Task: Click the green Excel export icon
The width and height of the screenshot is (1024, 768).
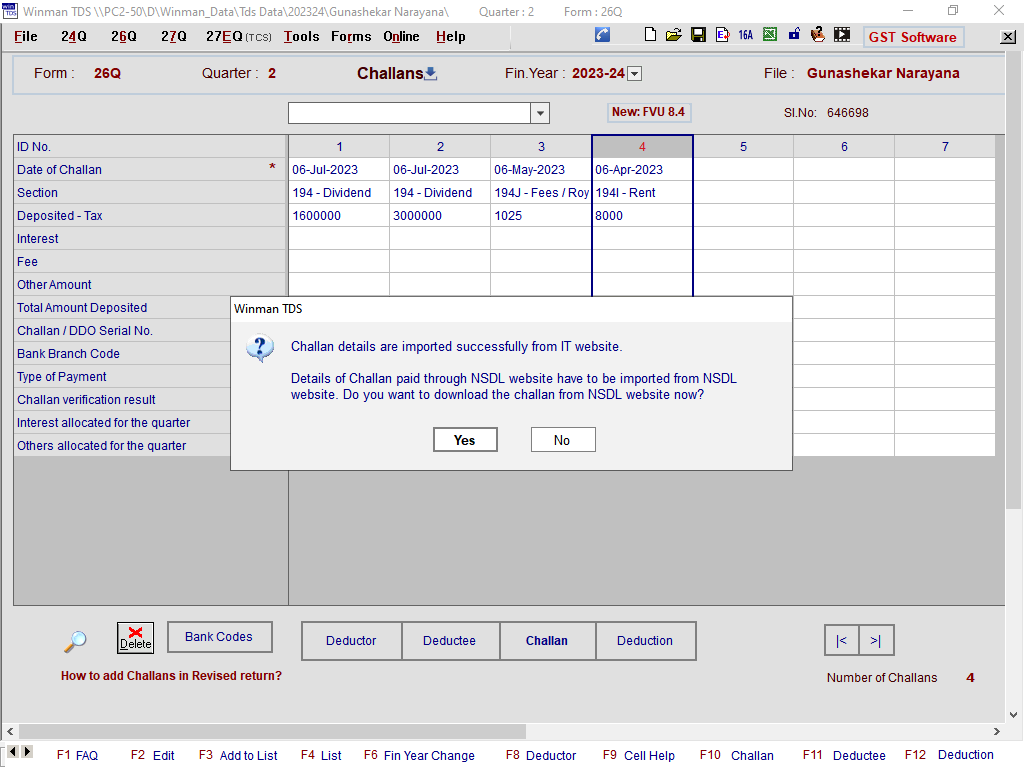Action: pos(770,35)
